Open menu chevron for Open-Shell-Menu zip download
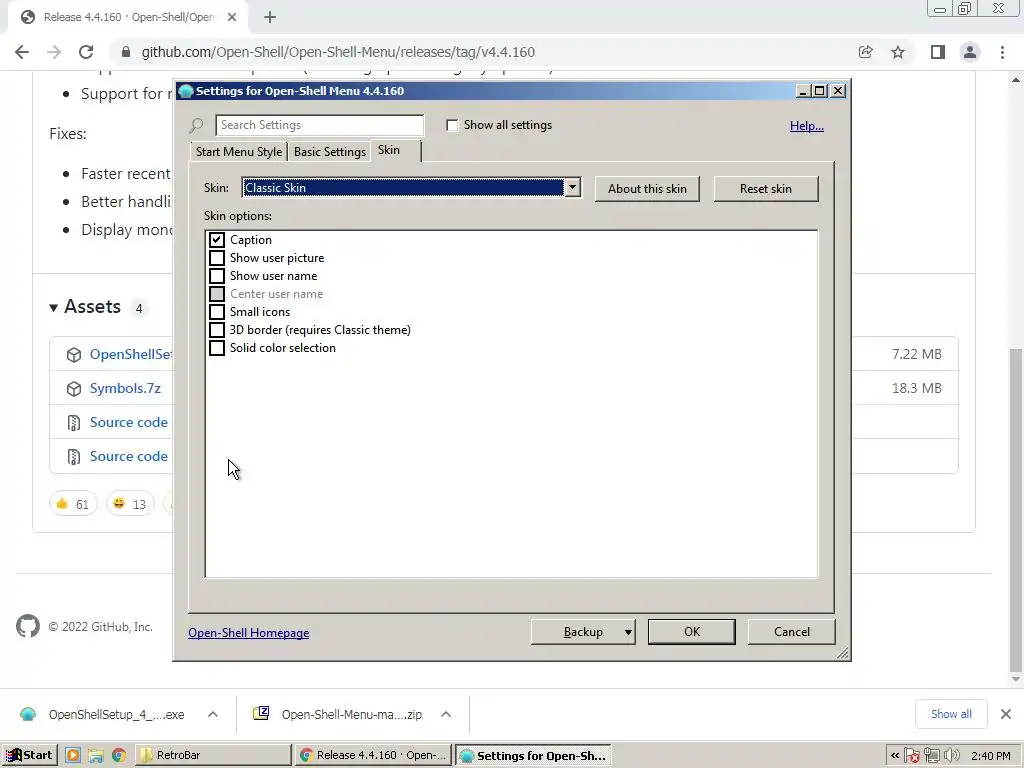This screenshot has height=768, width=1024. (x=446, y=714)
